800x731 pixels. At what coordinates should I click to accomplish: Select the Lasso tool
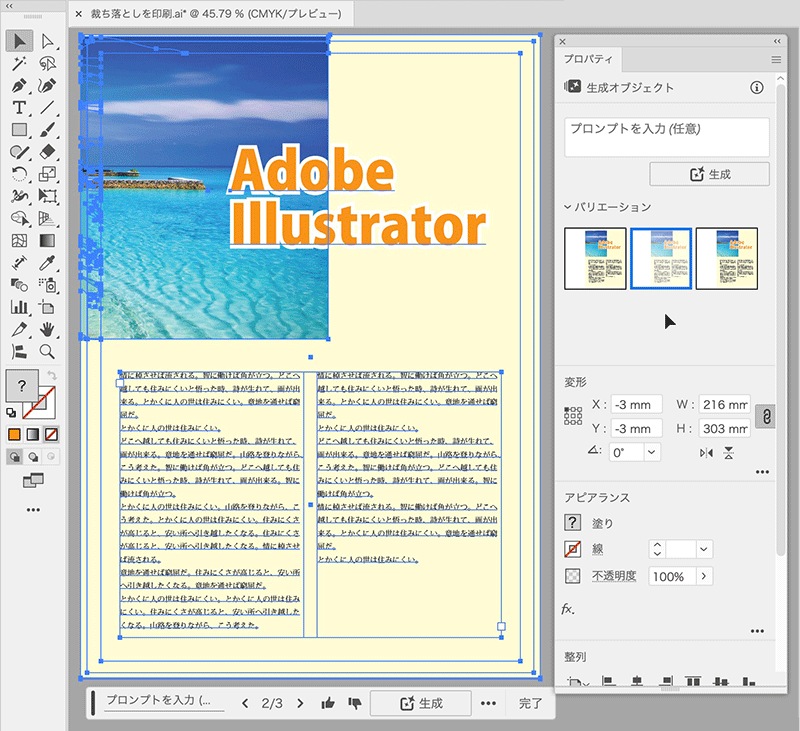[47, 63]
